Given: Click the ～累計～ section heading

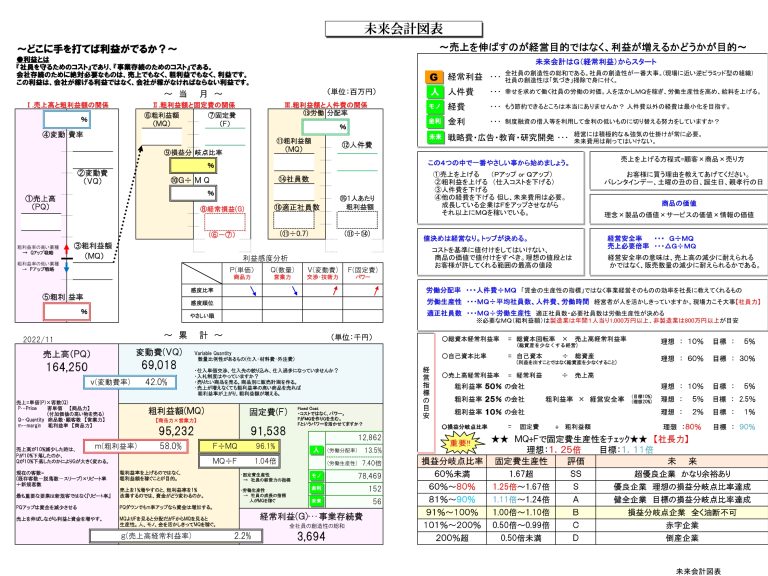Looking at the screenshot, I should click(x=193, y=336).
